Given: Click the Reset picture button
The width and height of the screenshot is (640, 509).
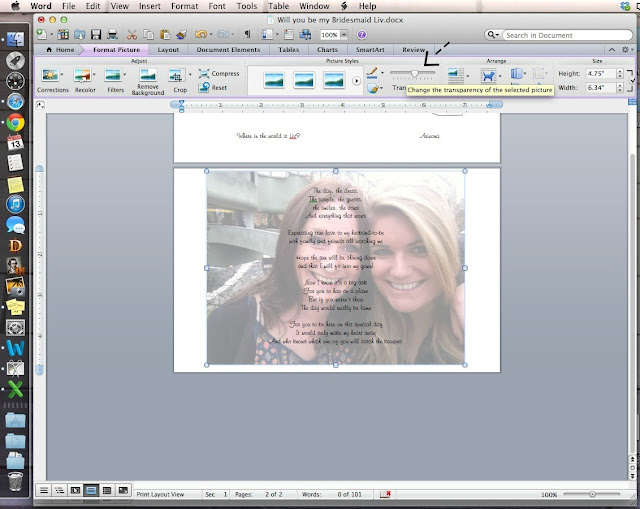Looking at the screenshot, I should pos(213,87).
